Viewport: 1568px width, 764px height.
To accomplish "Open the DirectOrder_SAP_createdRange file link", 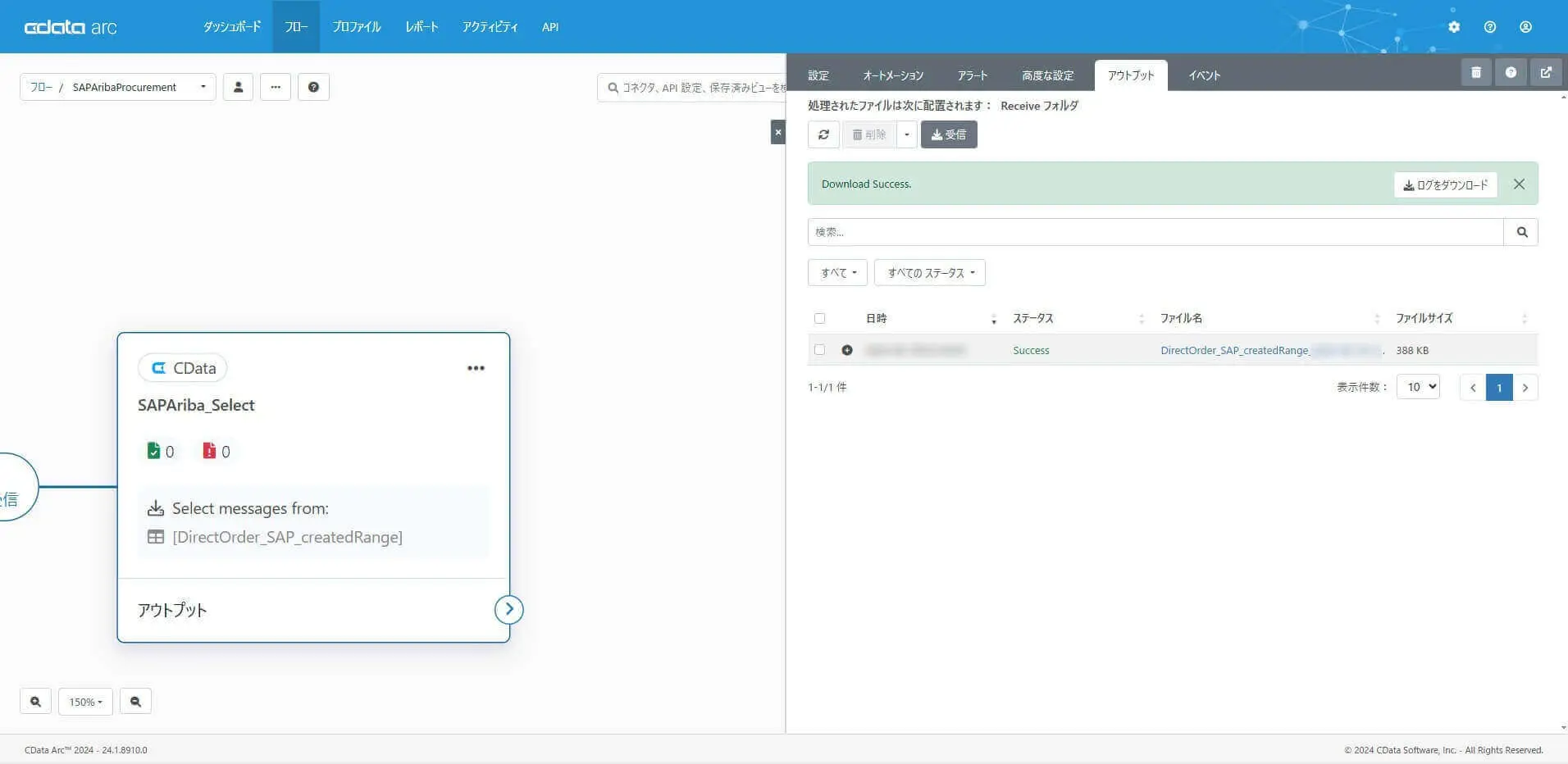I will click(1272, 350).
